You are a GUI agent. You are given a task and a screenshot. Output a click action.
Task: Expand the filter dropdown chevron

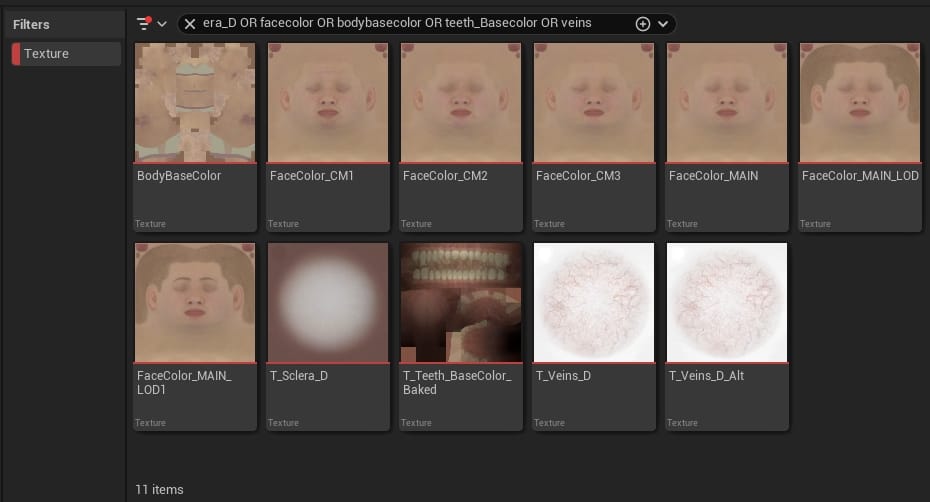coord(162,24)
